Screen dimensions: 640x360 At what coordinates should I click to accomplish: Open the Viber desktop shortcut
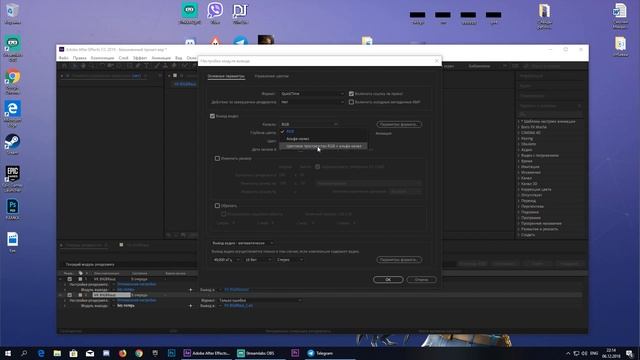point(215,12)
